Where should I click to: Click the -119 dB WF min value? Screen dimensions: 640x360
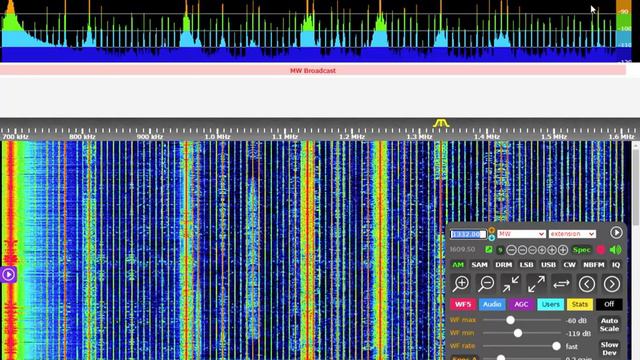point(578,333)
